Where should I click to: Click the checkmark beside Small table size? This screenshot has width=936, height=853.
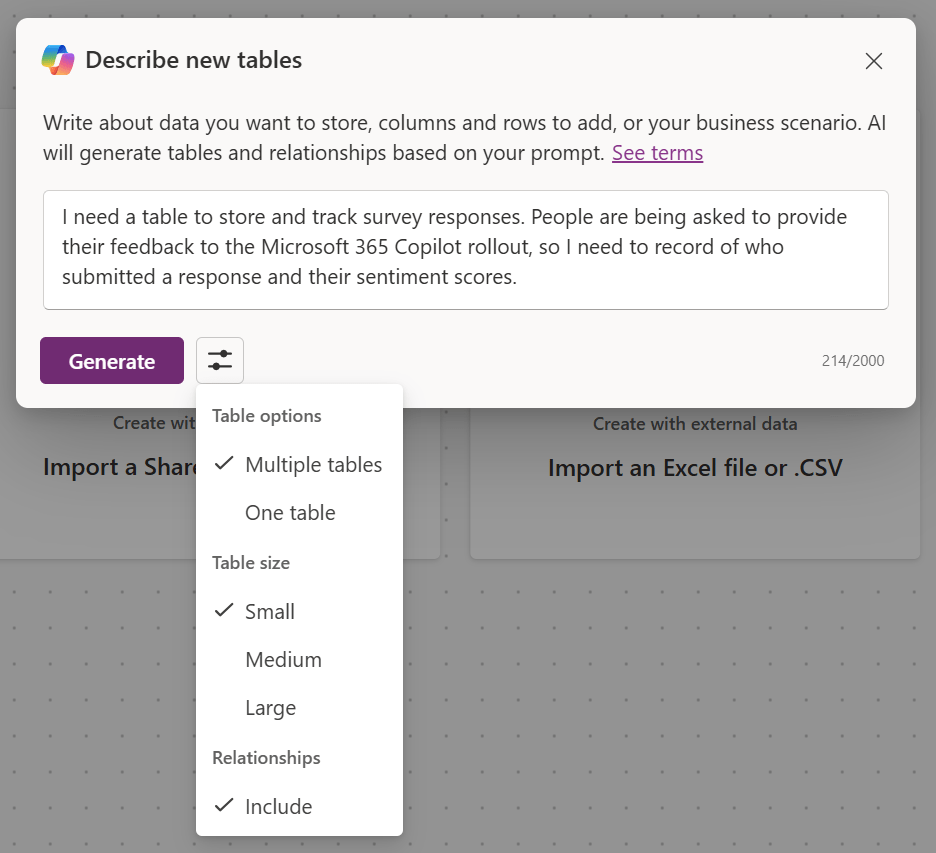click(x=223, y=610)
